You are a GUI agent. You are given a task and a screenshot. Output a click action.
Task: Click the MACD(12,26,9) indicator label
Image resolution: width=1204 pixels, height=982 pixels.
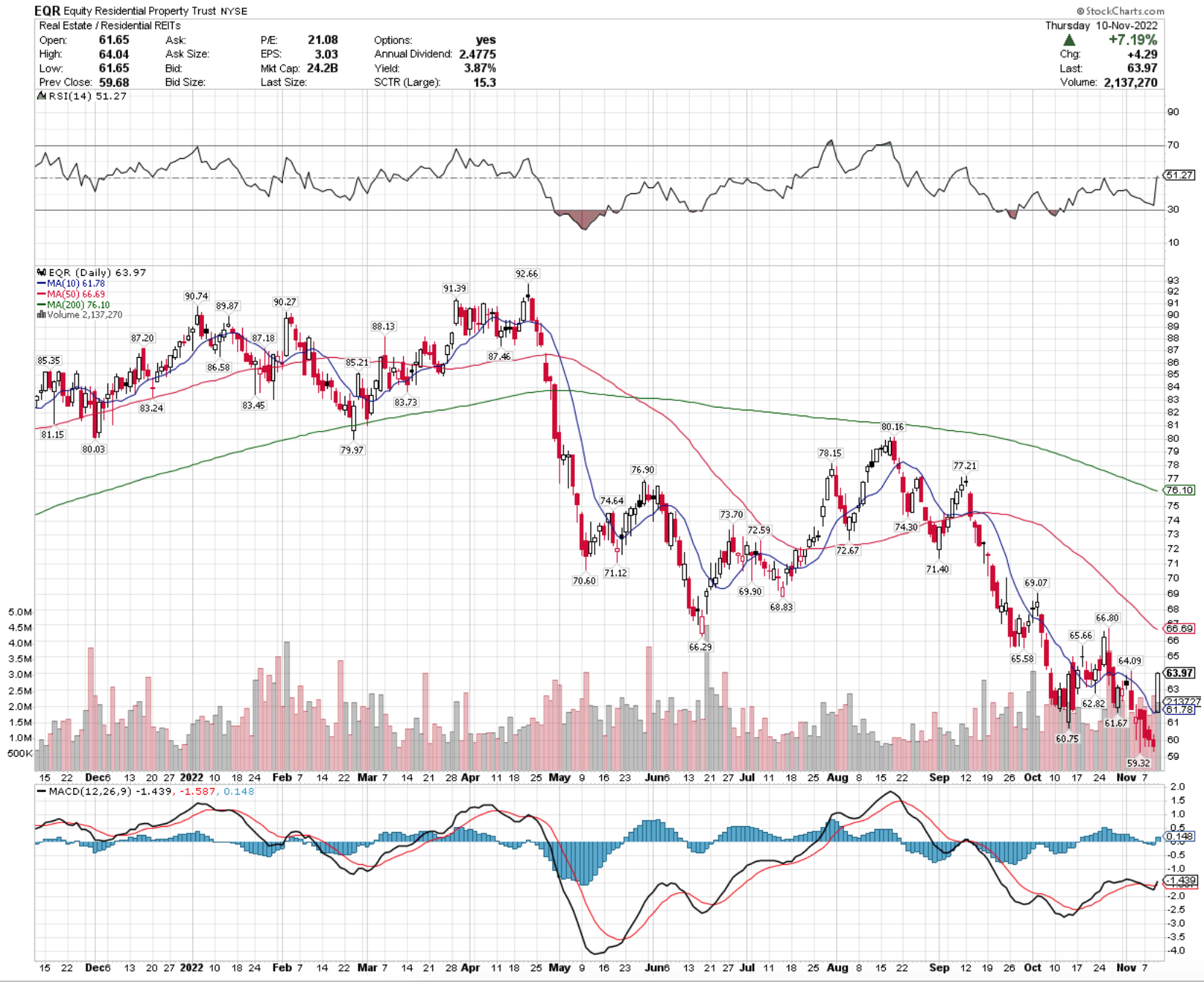[90, 792]
